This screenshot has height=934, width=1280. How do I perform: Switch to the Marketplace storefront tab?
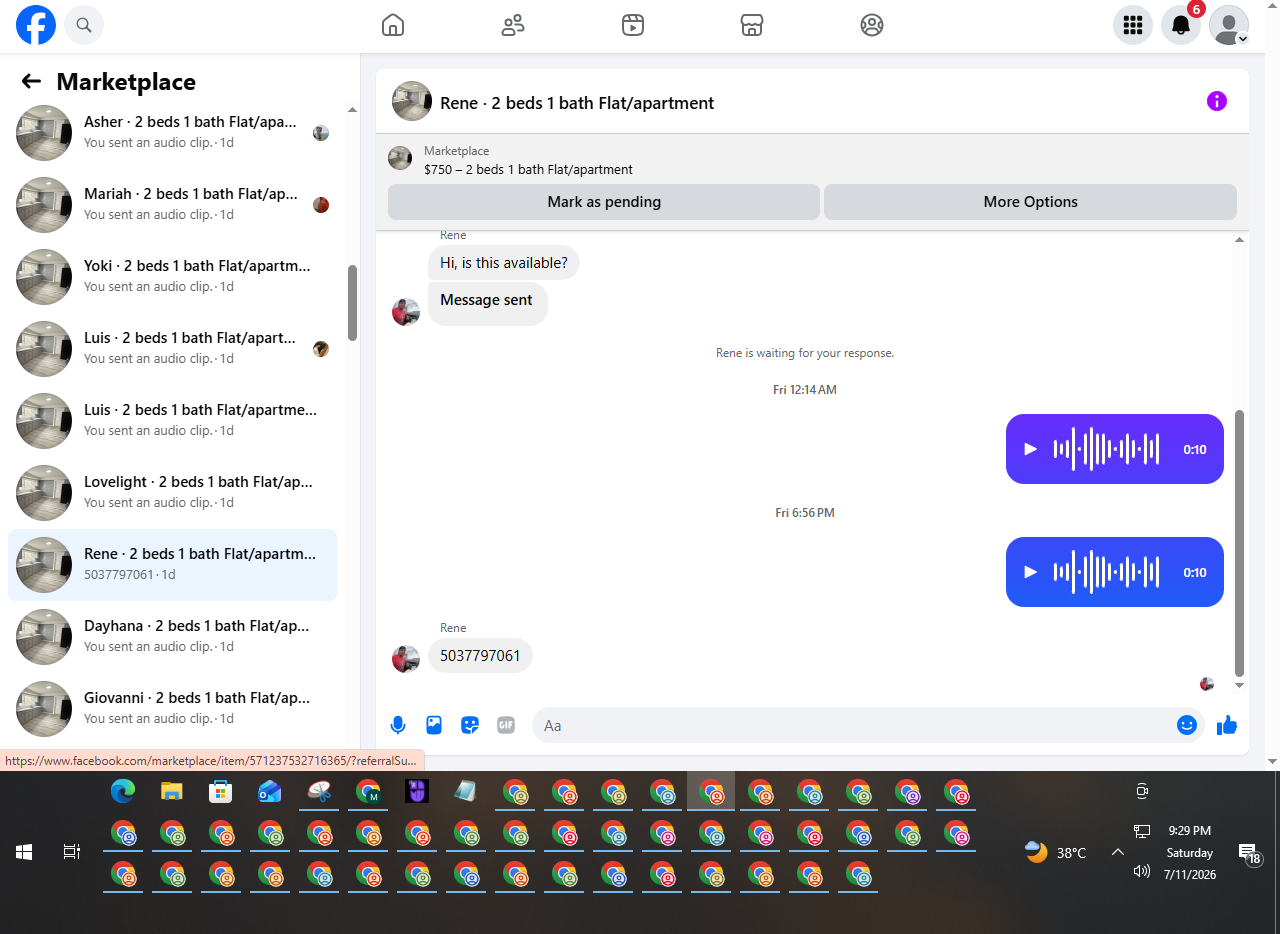point(752,25)
